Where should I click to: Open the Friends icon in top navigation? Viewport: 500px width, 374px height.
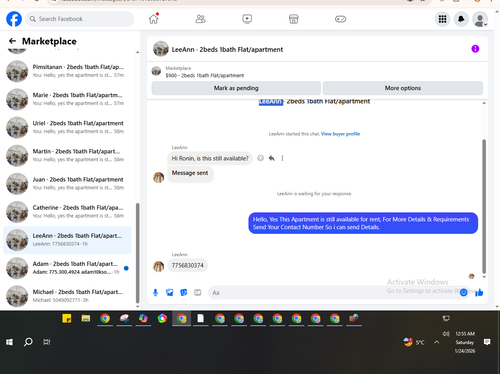click(x=200, y=19)
